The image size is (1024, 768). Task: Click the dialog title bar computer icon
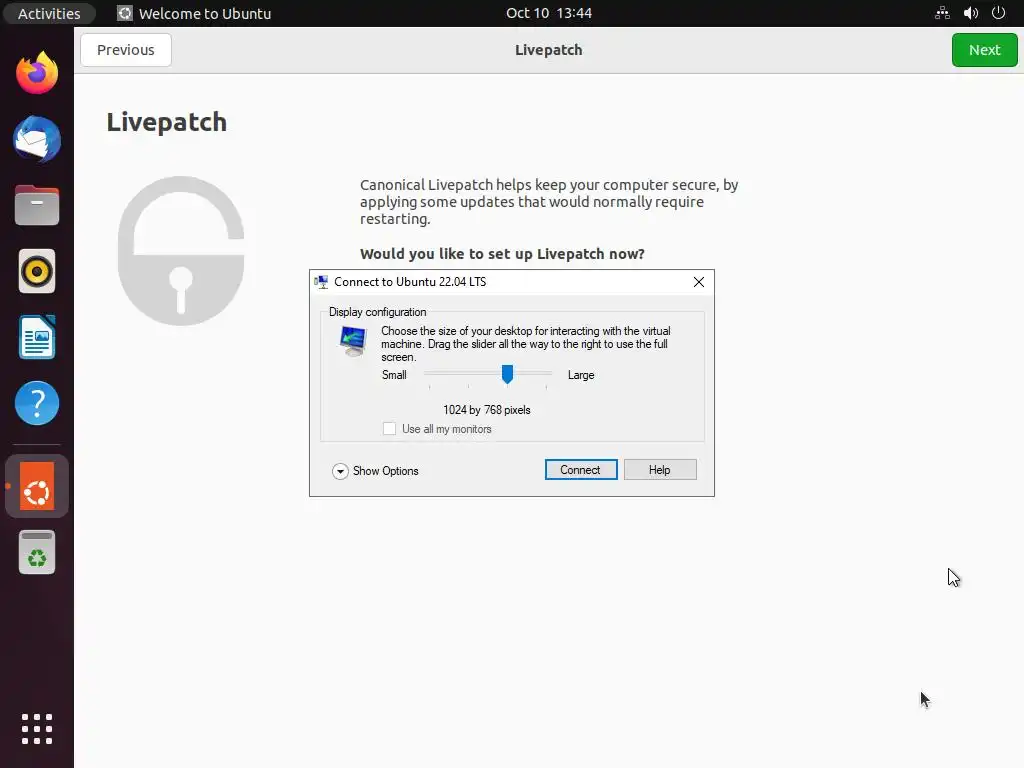[x=321, y=281]
